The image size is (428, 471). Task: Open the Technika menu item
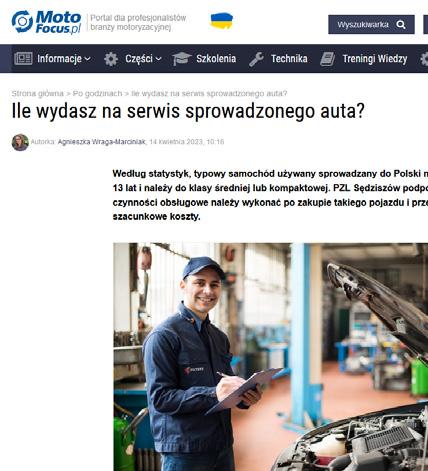pos(289,59)
